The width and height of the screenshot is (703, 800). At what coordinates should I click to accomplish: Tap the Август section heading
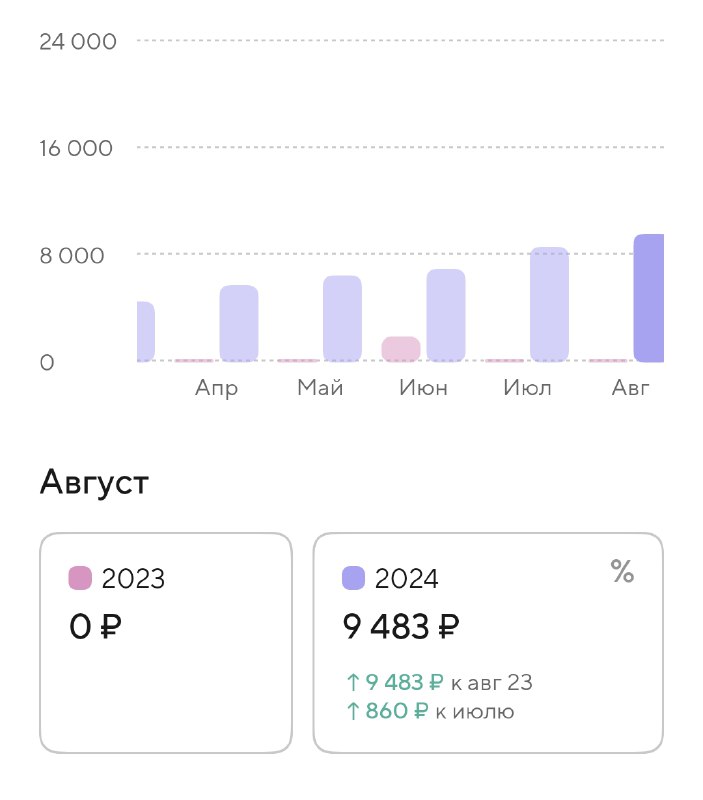[94, 484]
